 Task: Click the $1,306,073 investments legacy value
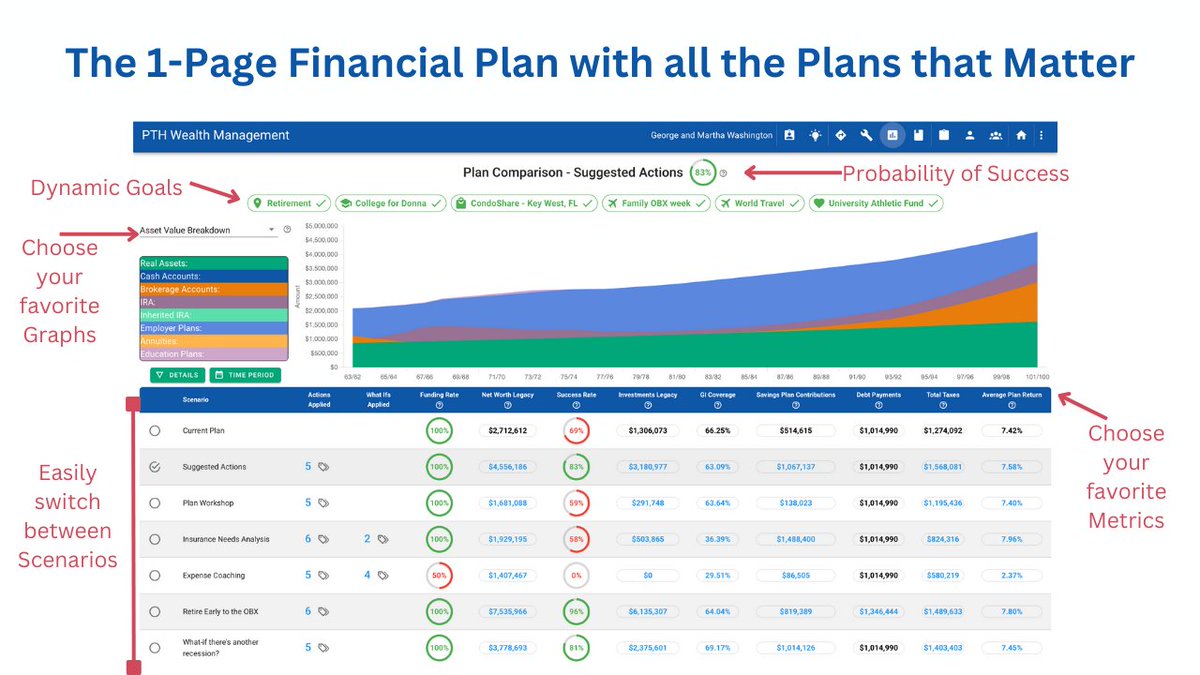(x=648, y=431)
